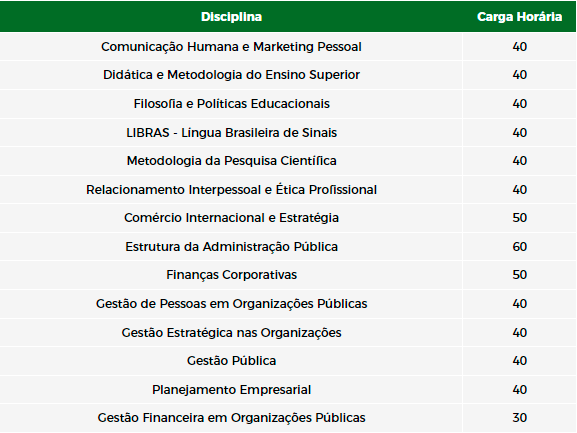Click the Disciplina column header
The width and height of the screenshot is (577, 433).
pos(231,17)
